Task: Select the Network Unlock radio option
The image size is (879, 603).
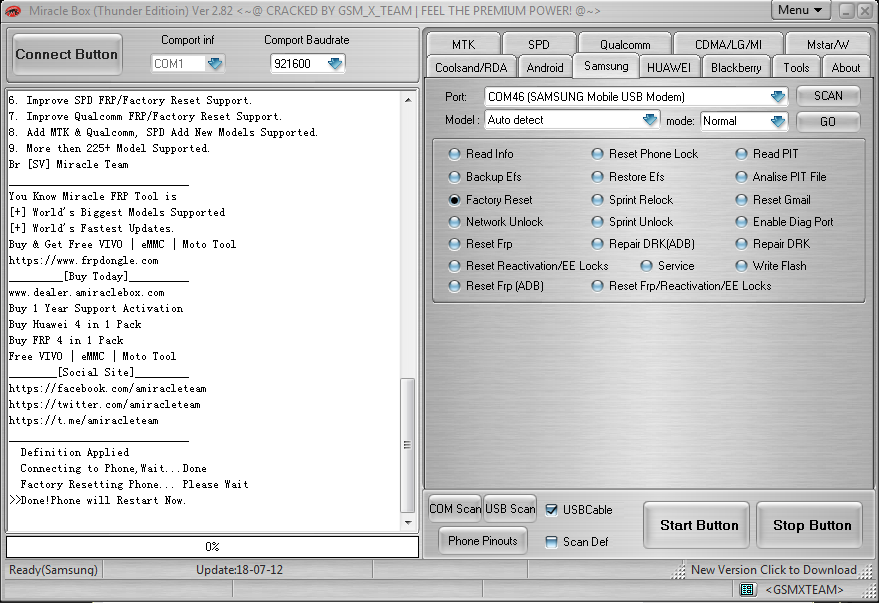Action: click(455, 222)
